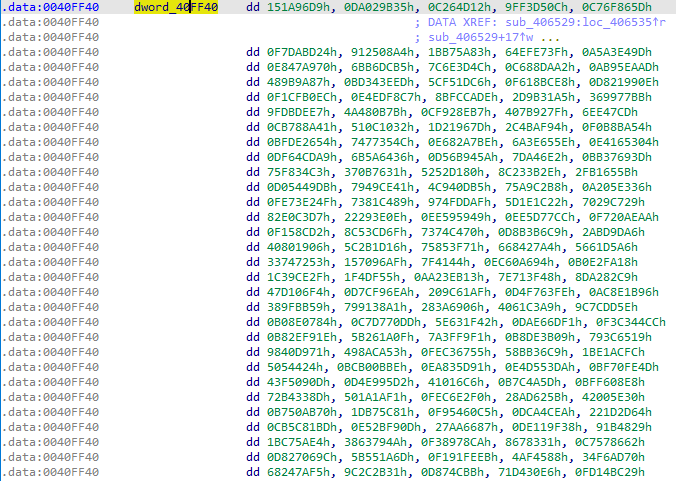The image size is (676, 481).
Task: Click the dd keyword before 151A96D9h
Action: point(253,7)
